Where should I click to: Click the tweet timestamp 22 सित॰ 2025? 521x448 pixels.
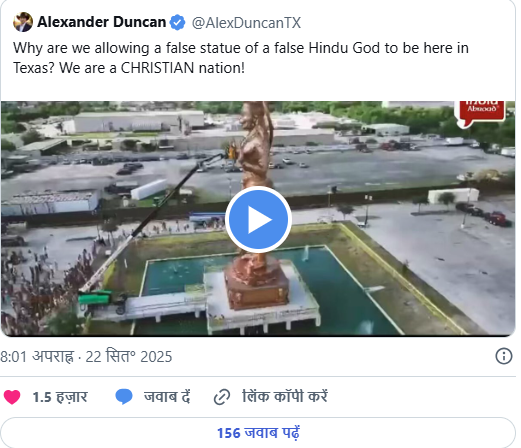[129, 356]
